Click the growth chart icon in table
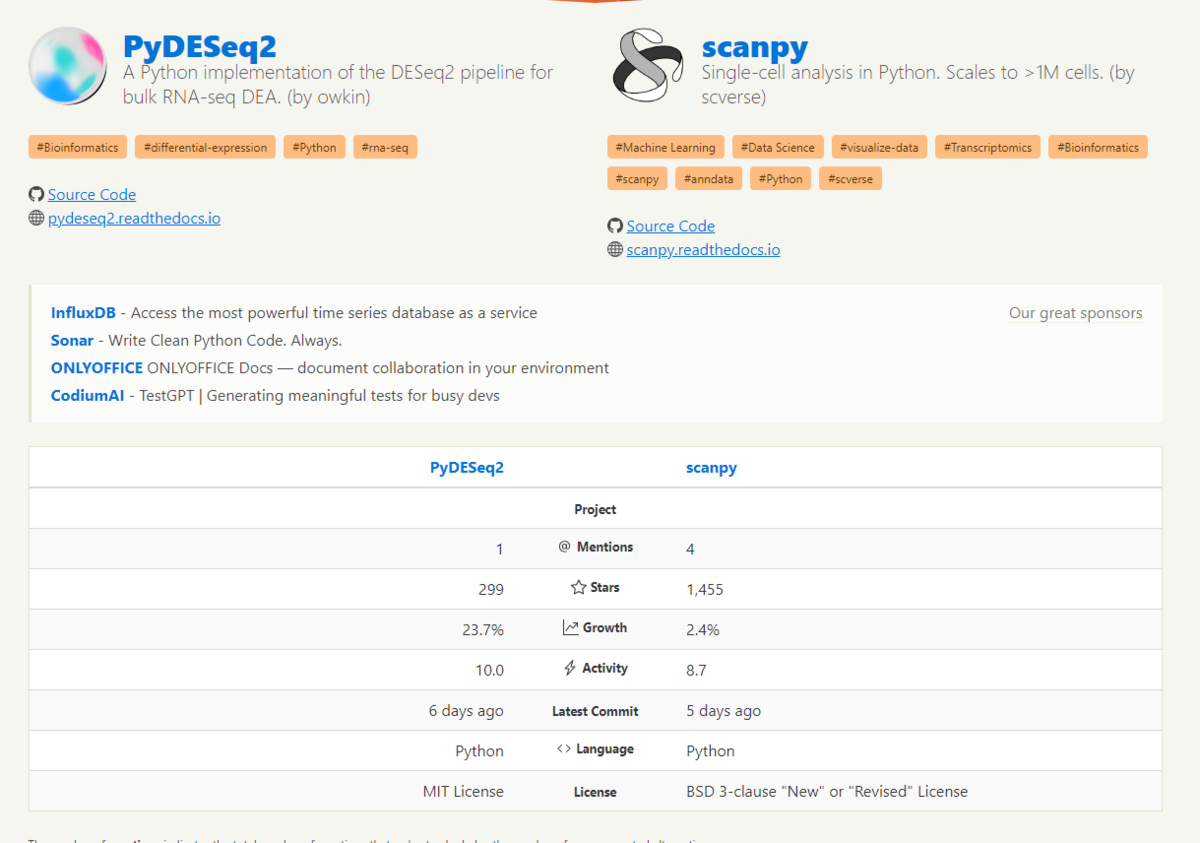Viewport: 1200px width, 843px height. coord(570,628)
